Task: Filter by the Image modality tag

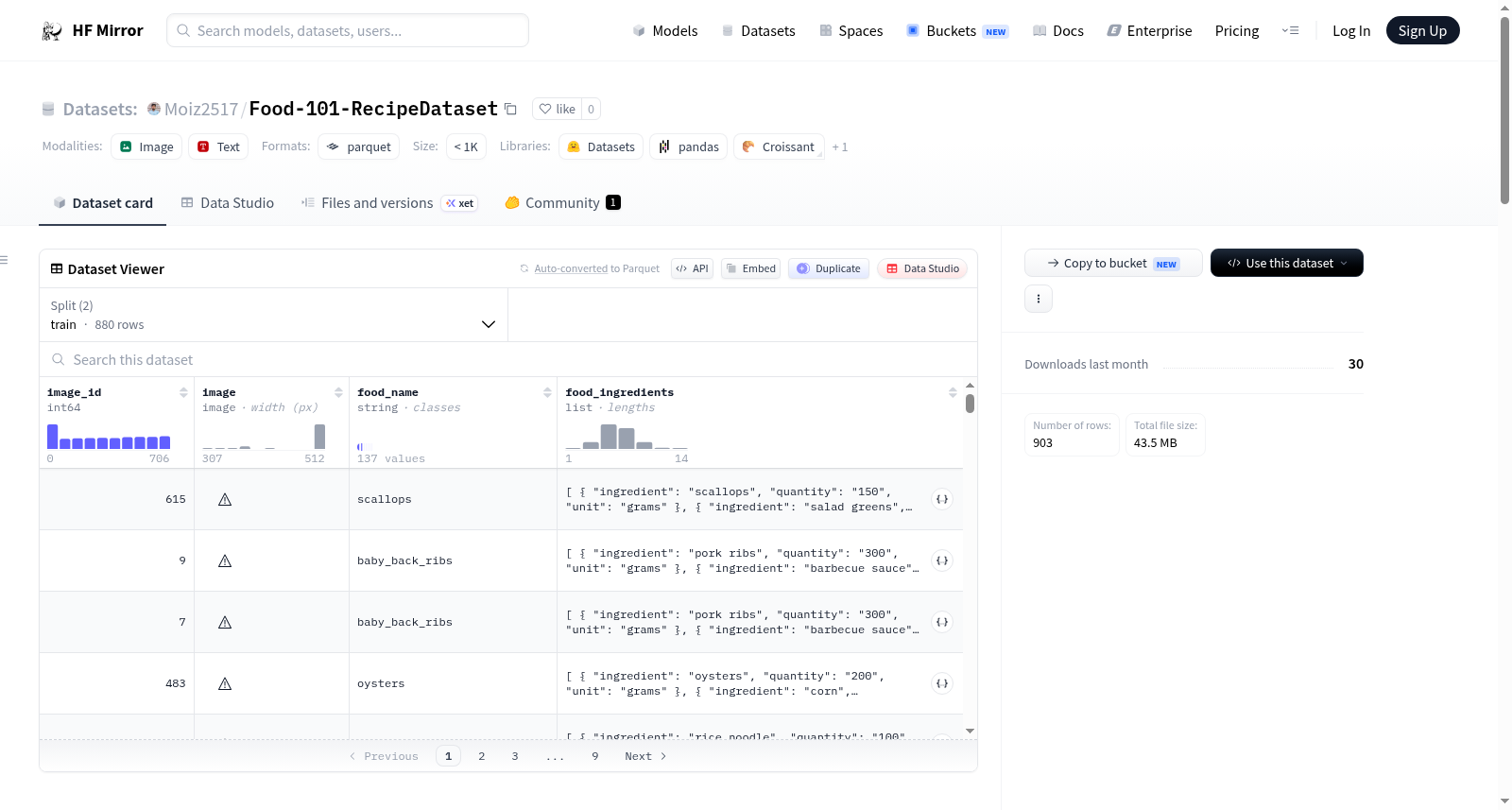Action: (146, 146)
